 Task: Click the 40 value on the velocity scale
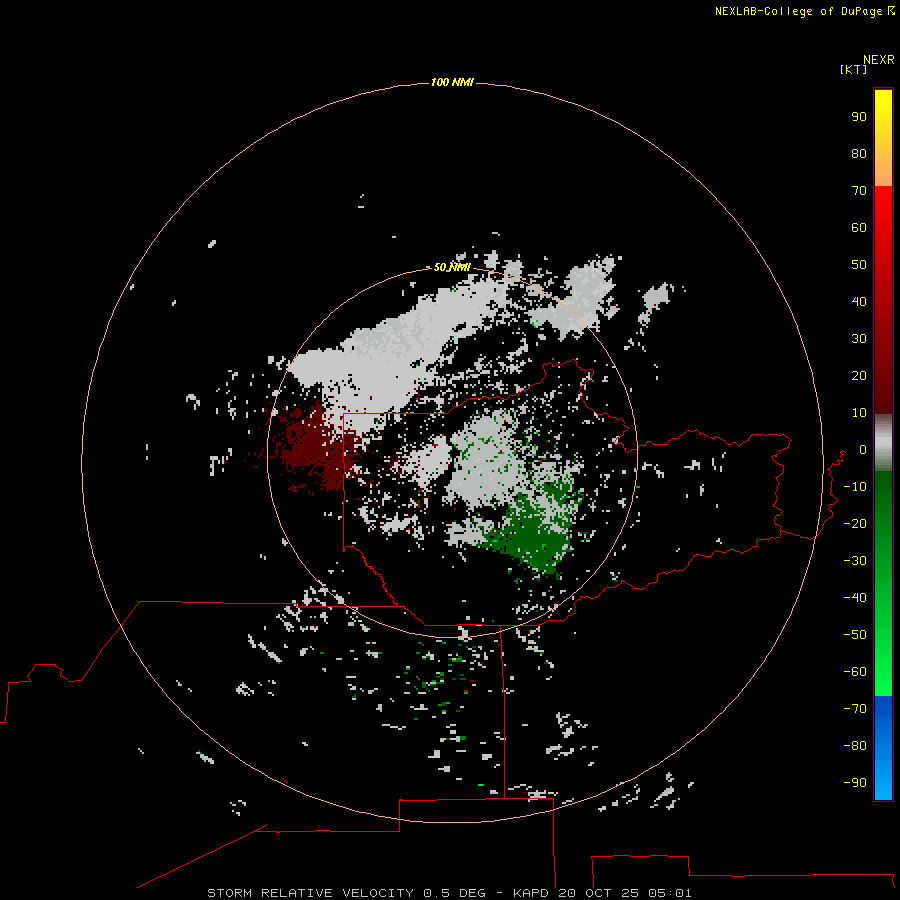(x=859, y=301)
